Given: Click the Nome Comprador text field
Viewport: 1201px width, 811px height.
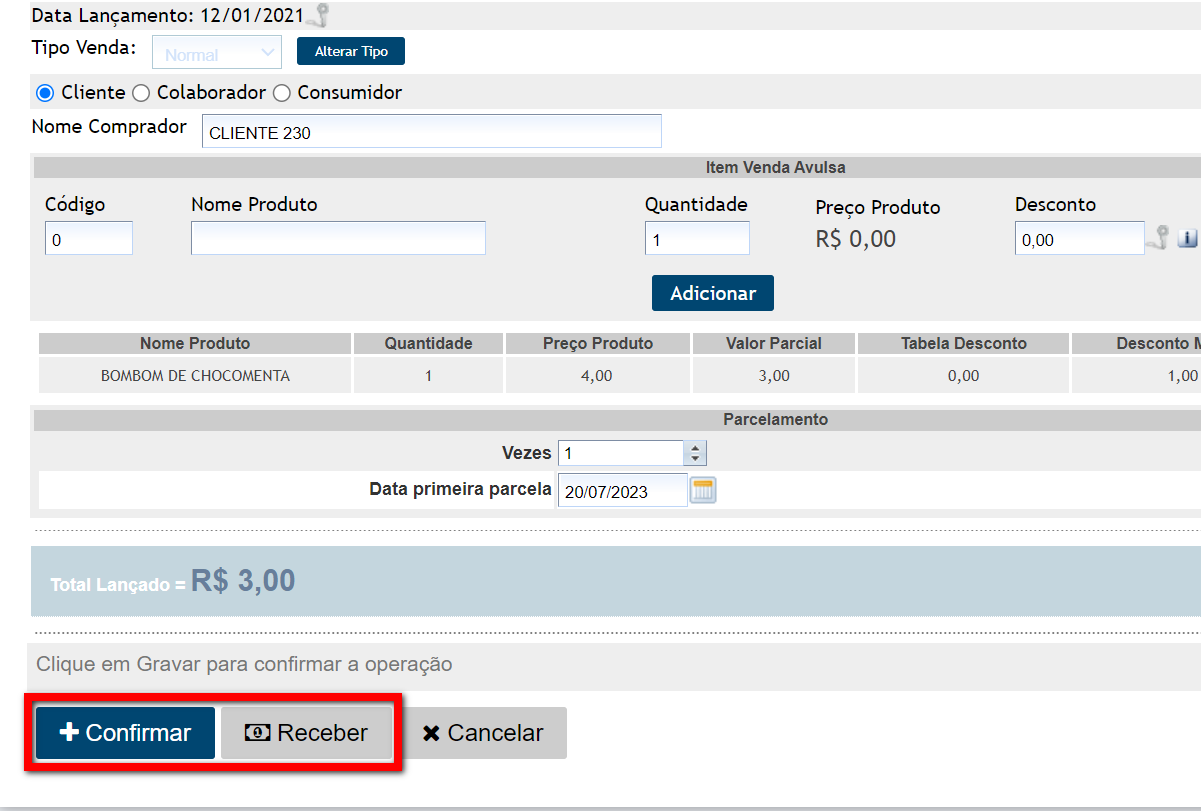Looking at the screenshot, I should click(431, 132).
